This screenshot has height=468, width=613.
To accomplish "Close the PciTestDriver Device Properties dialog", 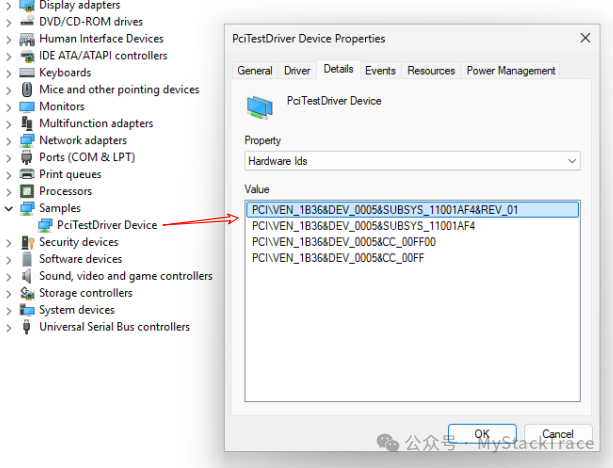I will coord(585,38).
